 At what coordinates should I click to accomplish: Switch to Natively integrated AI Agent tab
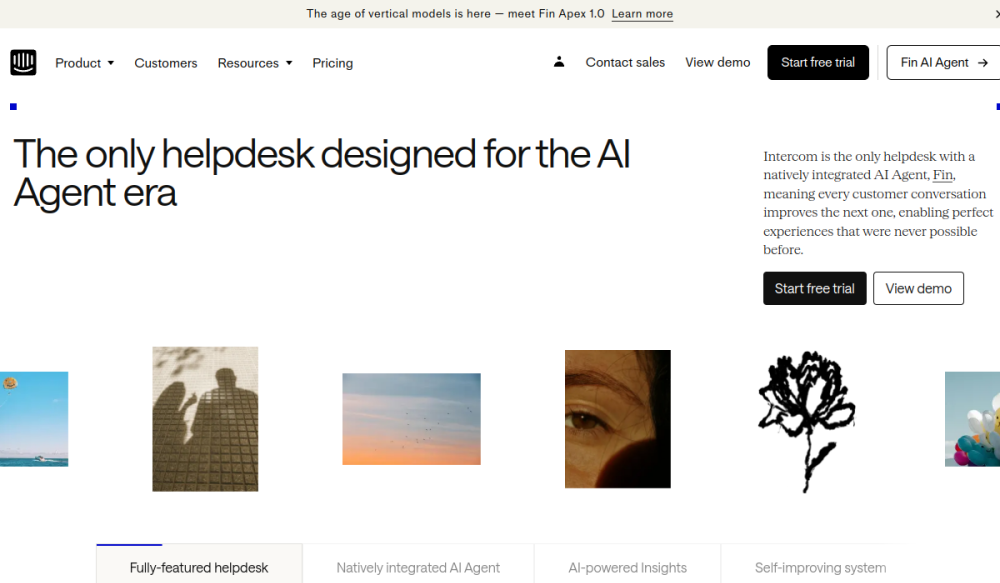pyautogui.click(x=418, y=567)
